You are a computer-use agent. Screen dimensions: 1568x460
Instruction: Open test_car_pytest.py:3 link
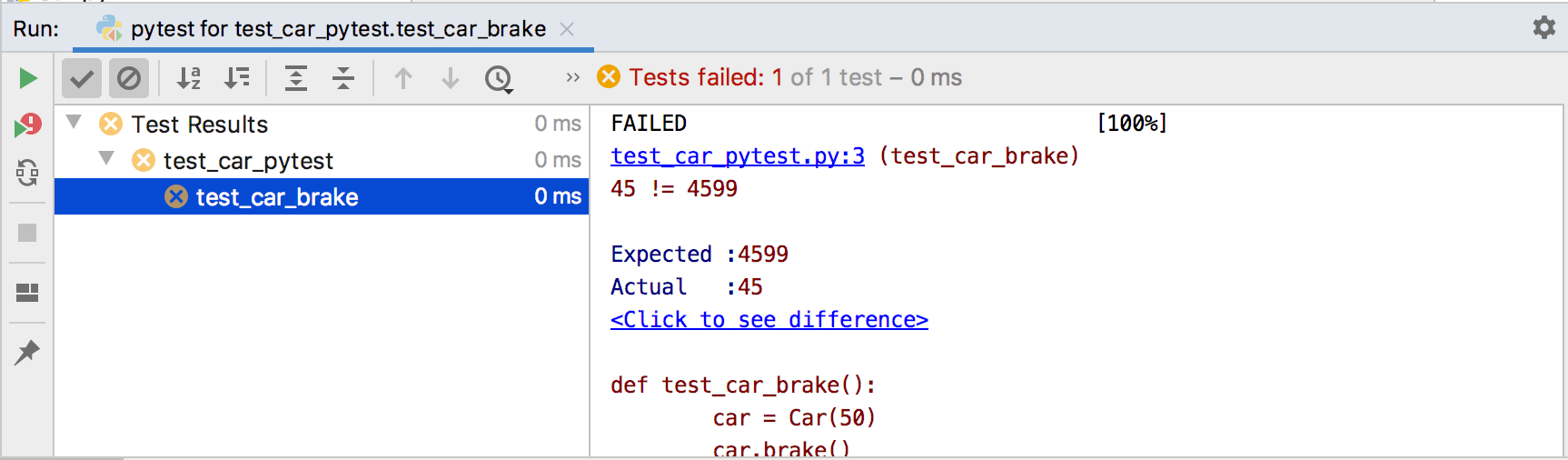point(738,155)
